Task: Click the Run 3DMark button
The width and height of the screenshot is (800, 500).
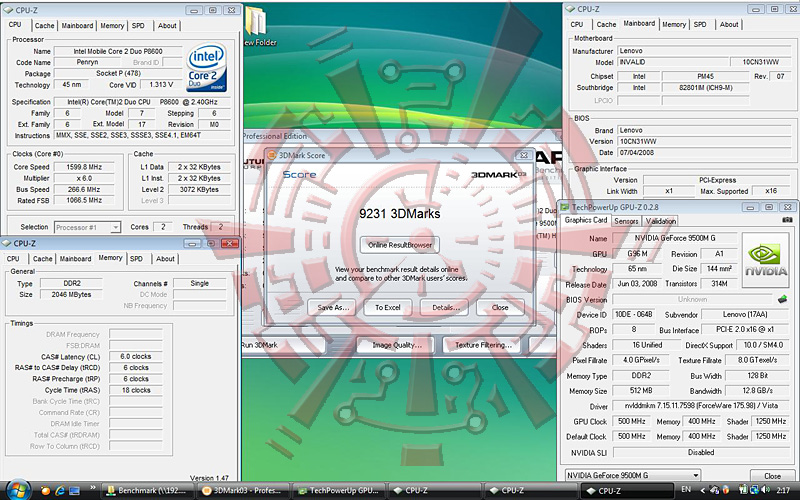Action: 283,345
